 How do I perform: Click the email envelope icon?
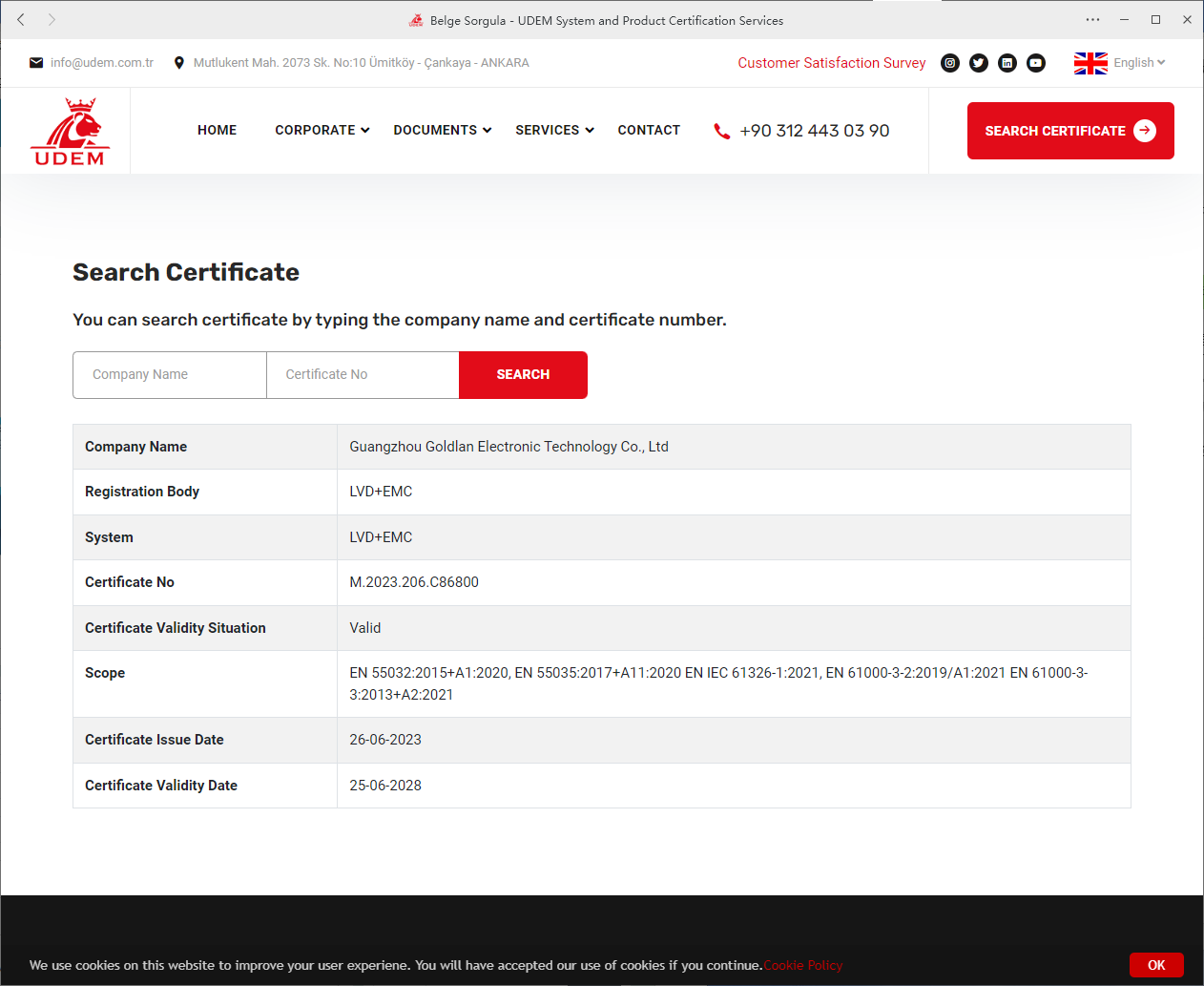click(x=36, y=63)
